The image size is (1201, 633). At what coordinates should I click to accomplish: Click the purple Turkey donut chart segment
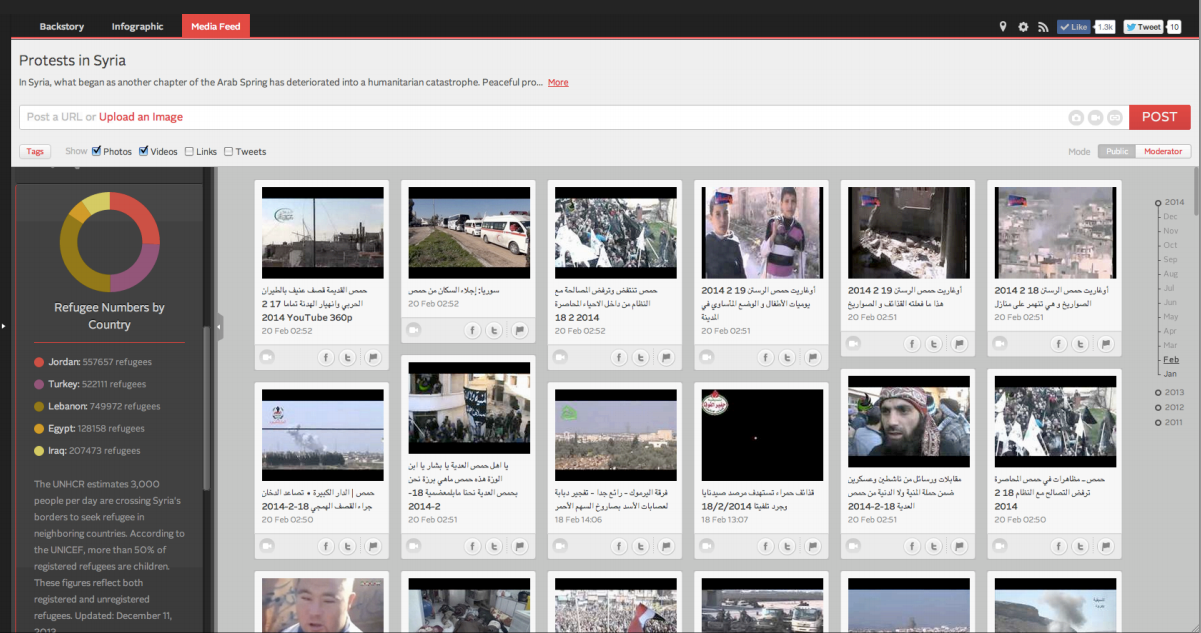(137, 268)
